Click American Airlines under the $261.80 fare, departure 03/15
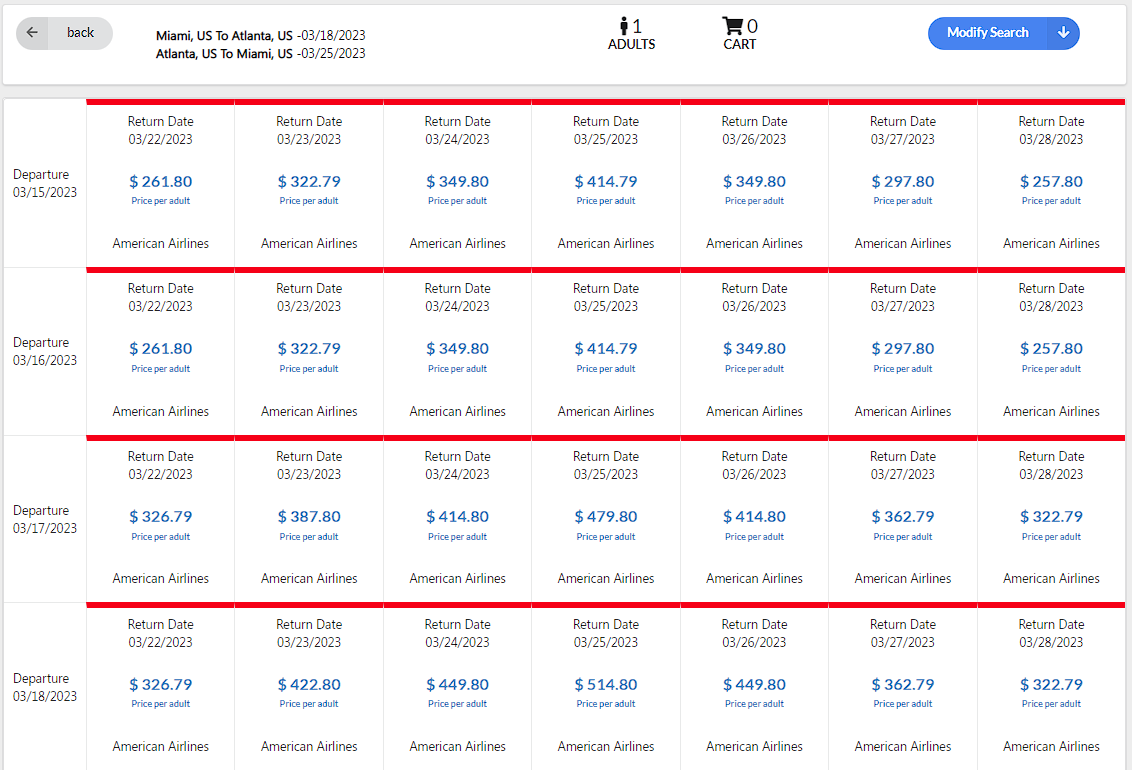The image size is (1132, 770). (x=160, y=244)
